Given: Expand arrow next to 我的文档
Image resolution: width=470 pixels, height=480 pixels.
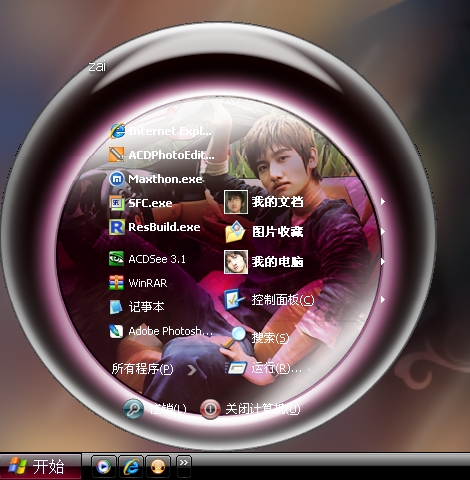Looking at the screenshot, I should 383,202.
